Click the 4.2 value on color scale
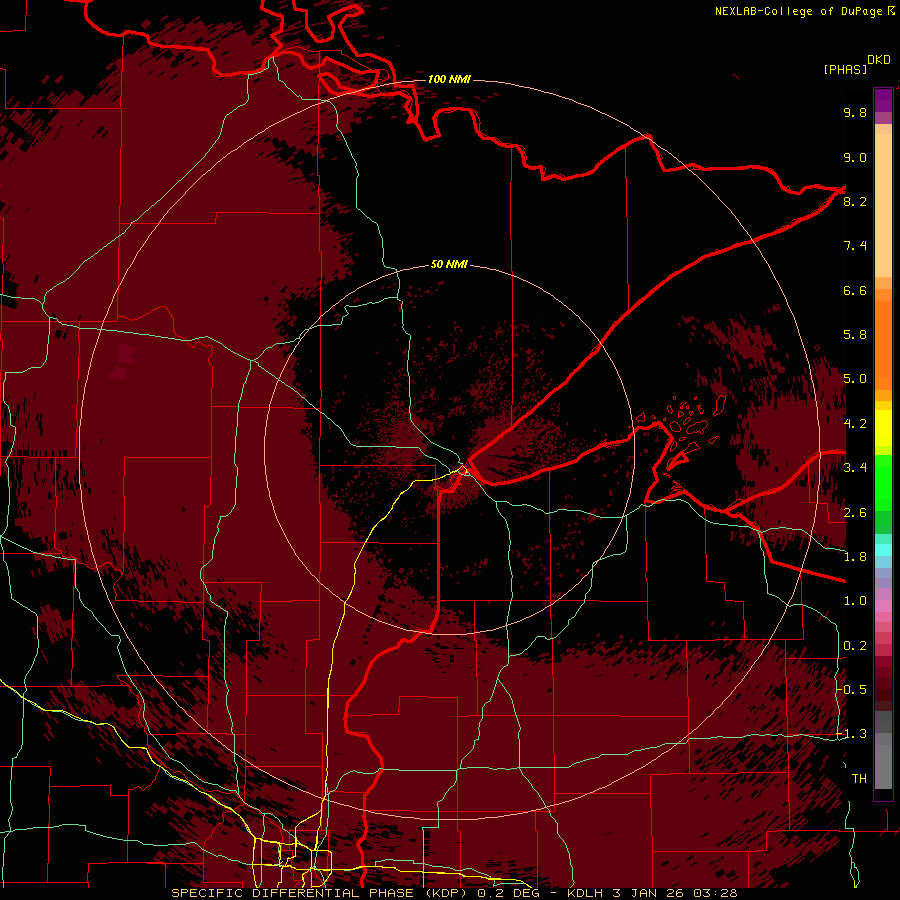Viewport: 900px width, 900px height. click(x=855, y=423)
